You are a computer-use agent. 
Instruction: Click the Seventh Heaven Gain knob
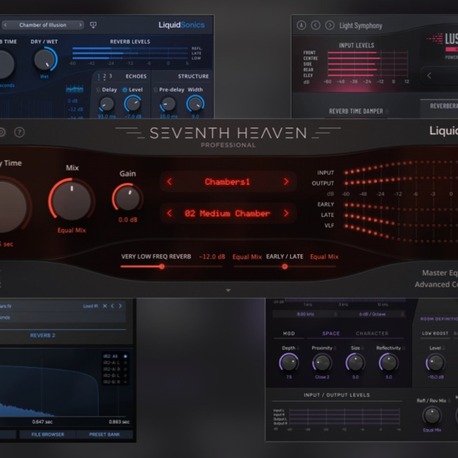[128, 198]
